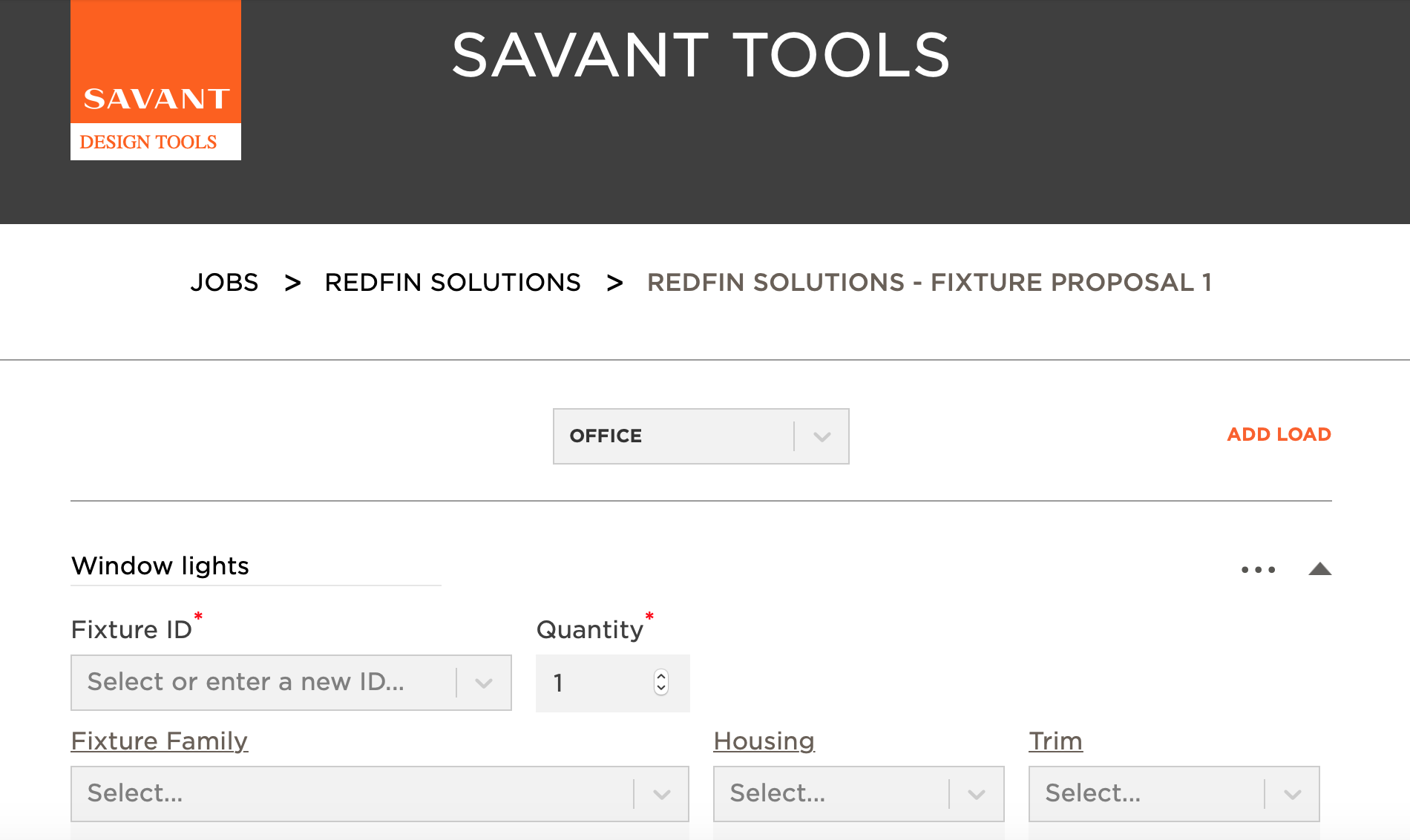Viewport: 1410px width, 840px height.
Task: Click the Fixture ID dropdown arrow
Action: point(484,683)
